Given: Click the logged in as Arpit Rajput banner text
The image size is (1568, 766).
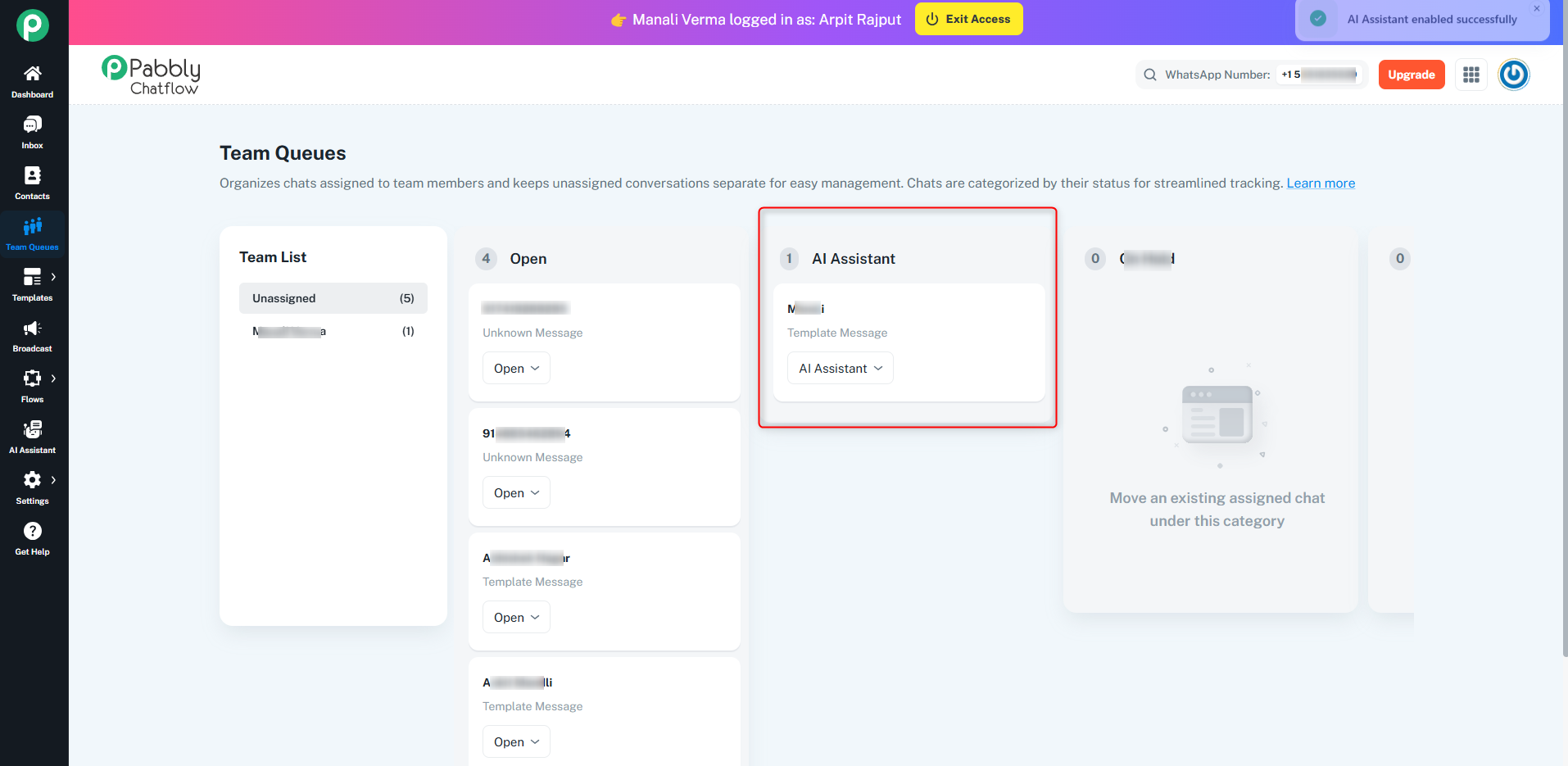Looking at the screenshot, I should 767,20.
